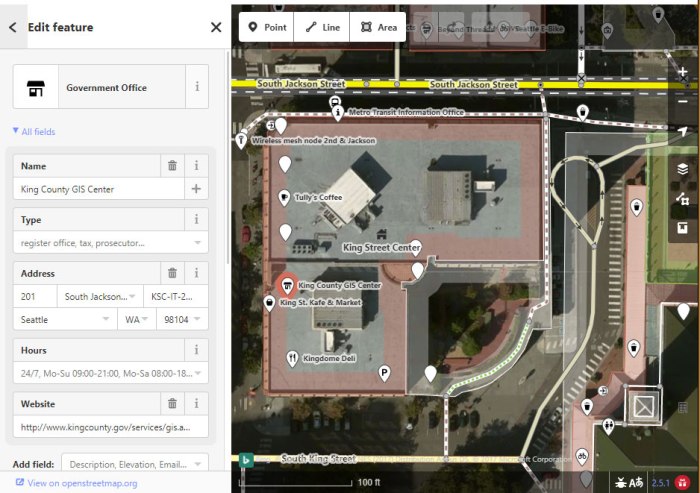Remove the Address field using trash icon
Image resolution: width=700 pixels, height=493 pixels.
(172, 273)
